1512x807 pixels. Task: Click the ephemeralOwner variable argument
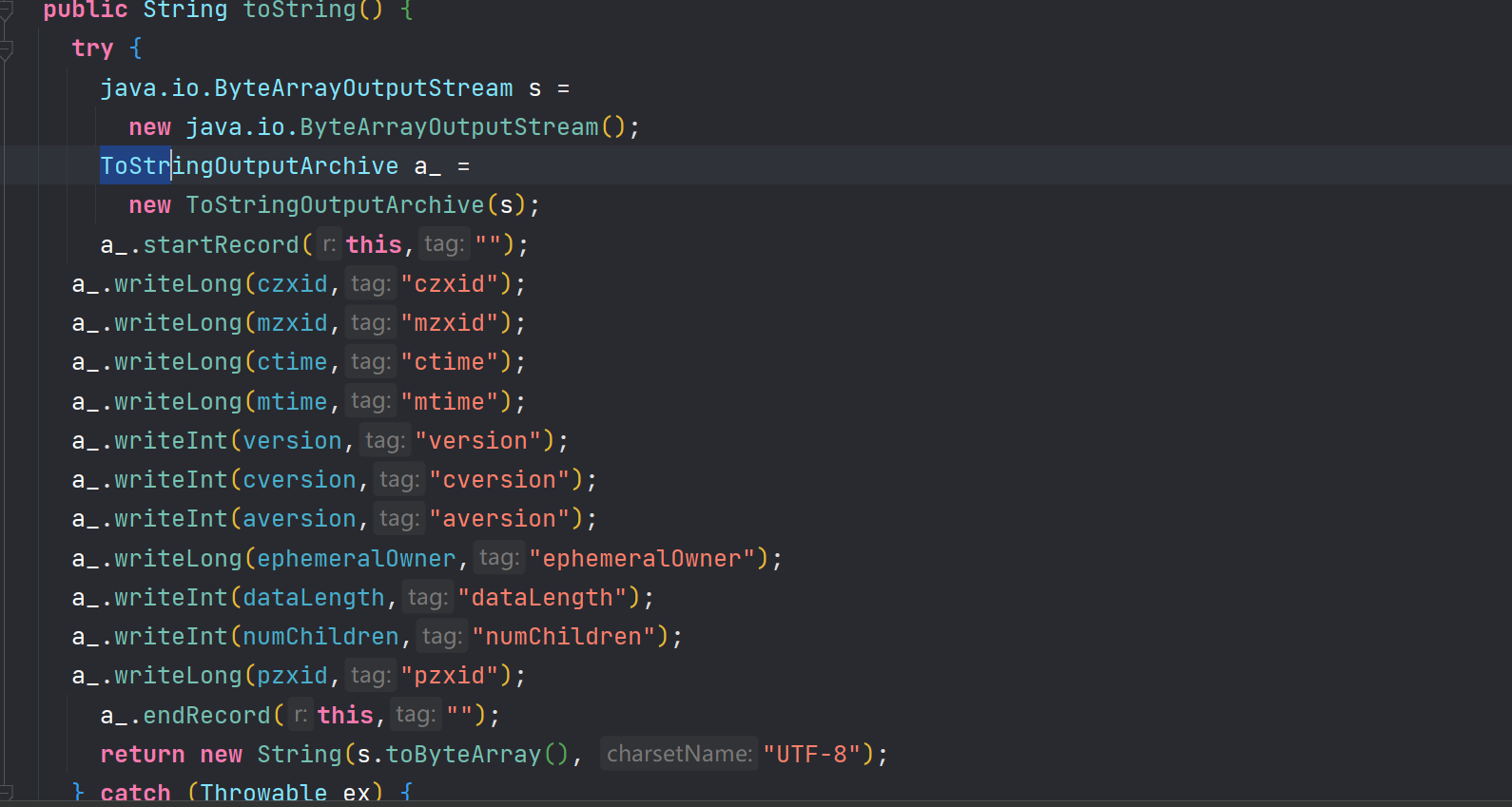click(357, 559)
